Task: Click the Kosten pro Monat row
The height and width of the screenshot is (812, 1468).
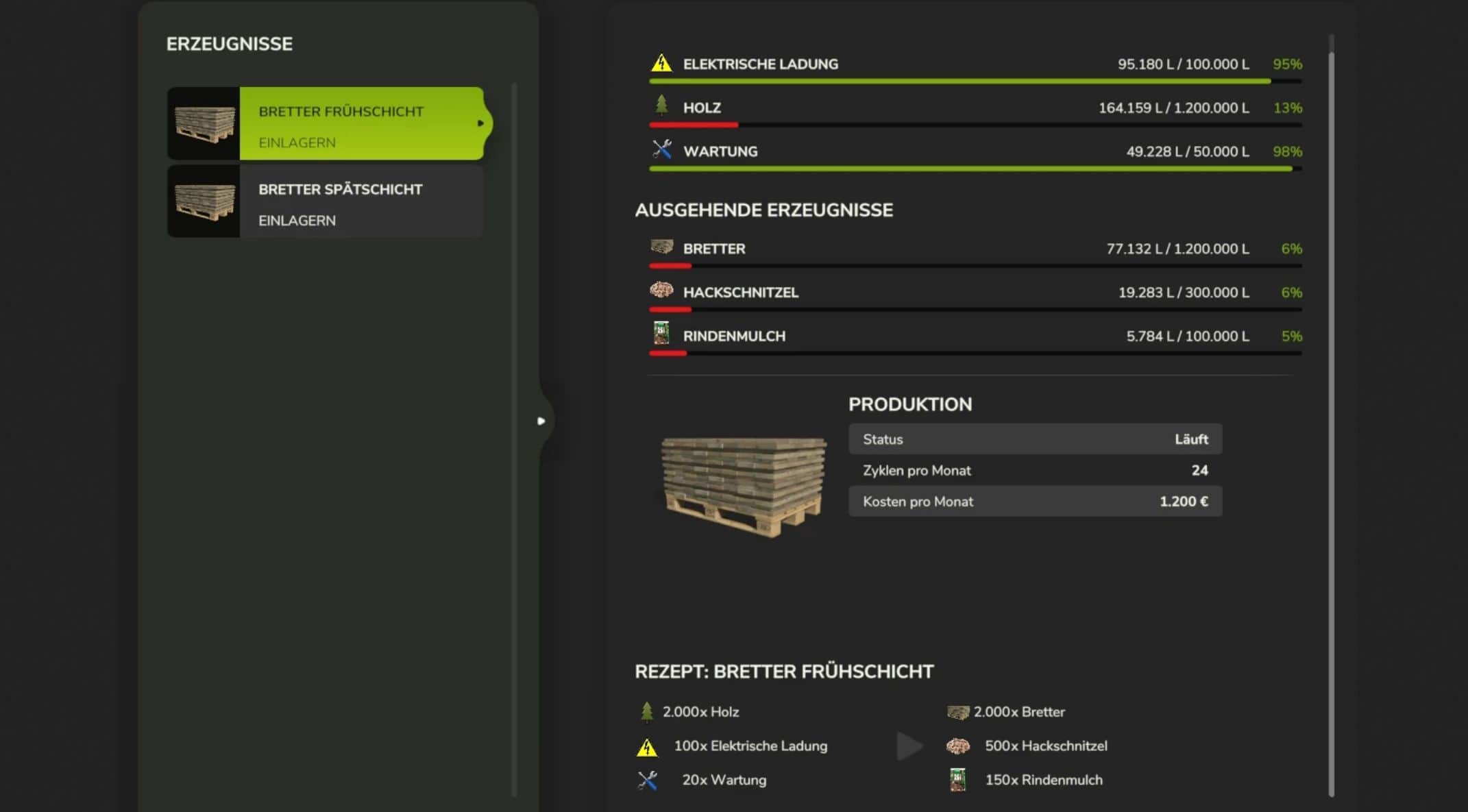Action: [1034, 502]
